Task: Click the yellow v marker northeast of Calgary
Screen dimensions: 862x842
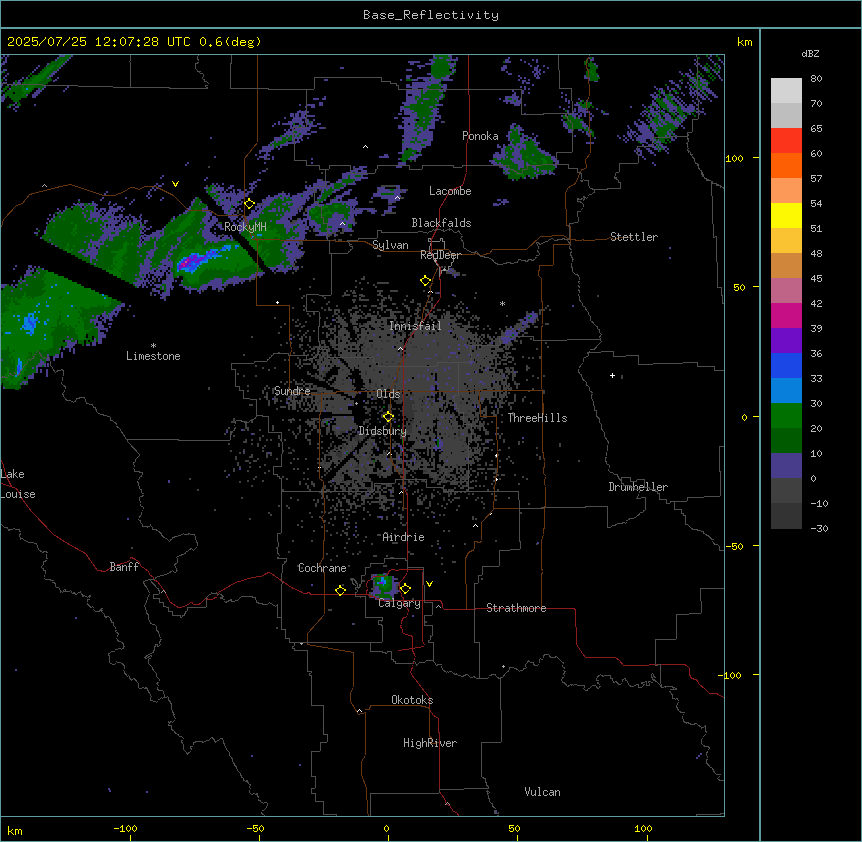Action: coord(429,584)
